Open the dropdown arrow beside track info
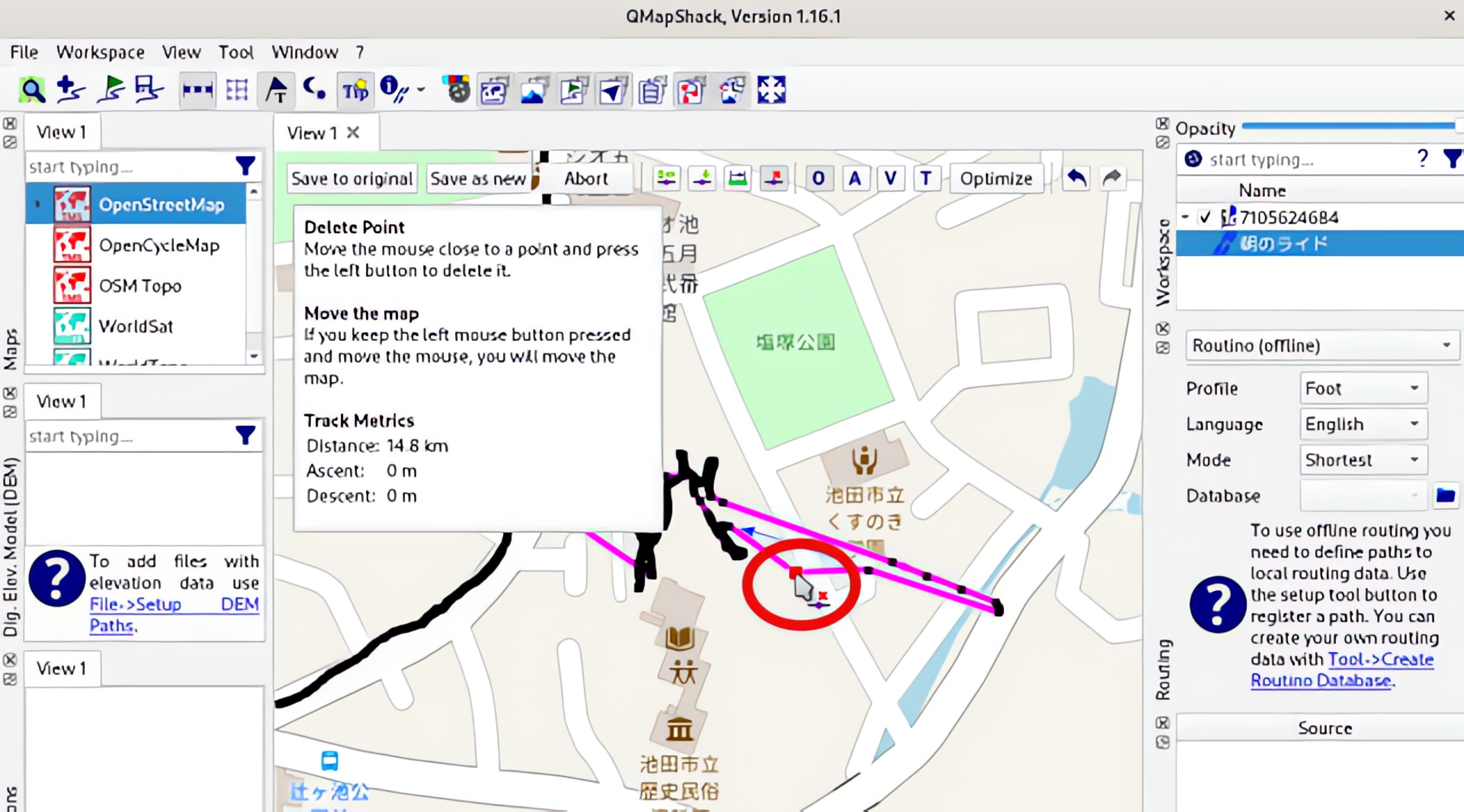The height and width of the screenshot is (812, 1464). [x=421, y=90]
